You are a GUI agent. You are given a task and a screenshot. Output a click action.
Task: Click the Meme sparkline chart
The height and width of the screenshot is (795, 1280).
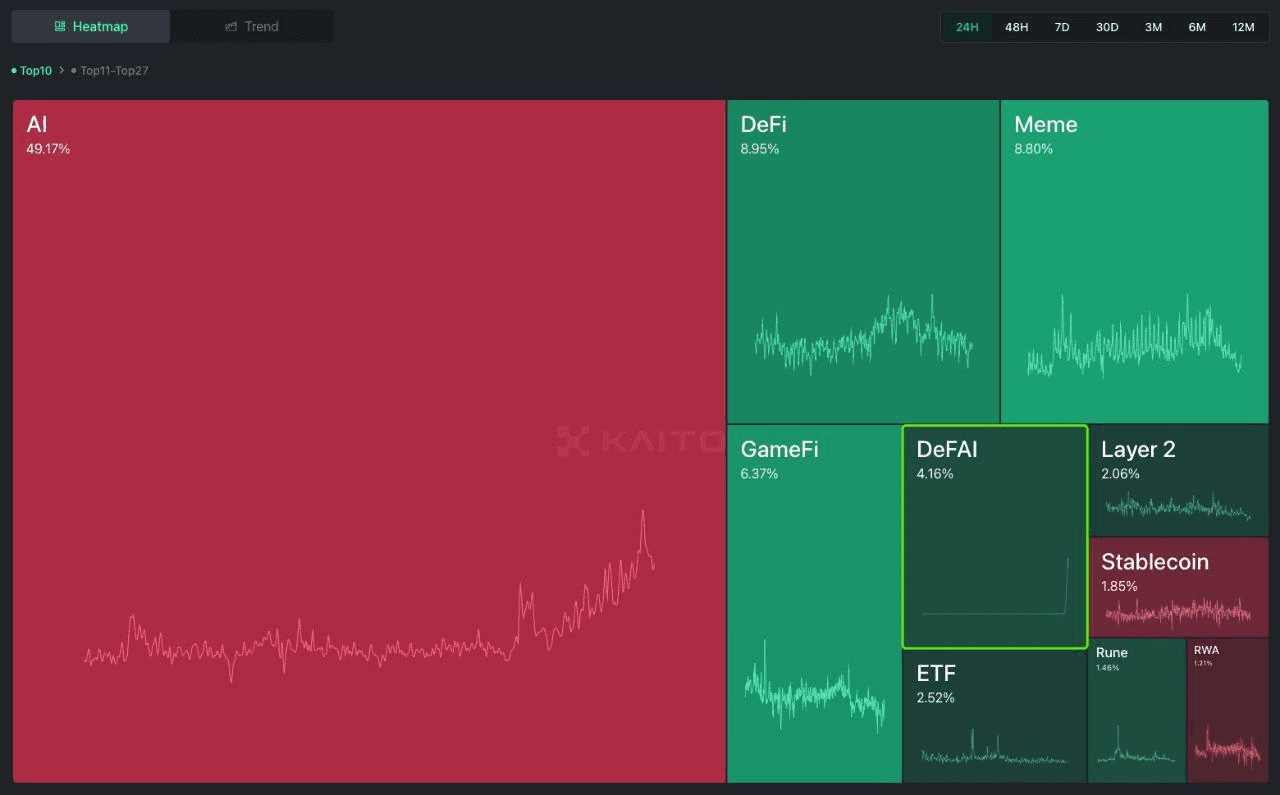click(x=1135, y=335)
